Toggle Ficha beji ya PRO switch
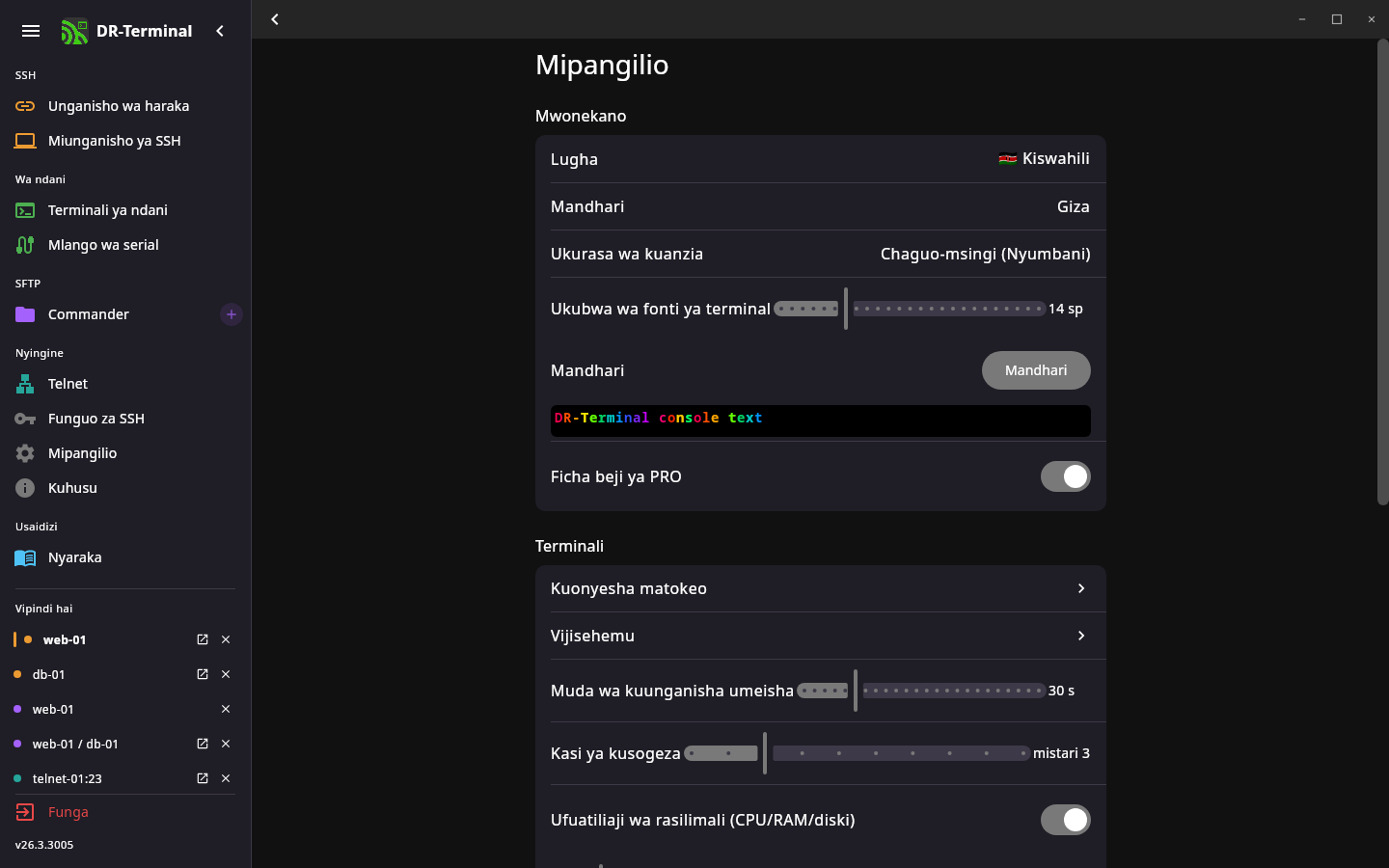Viewport: 1389px width, 868px height. pos(1065,476)
